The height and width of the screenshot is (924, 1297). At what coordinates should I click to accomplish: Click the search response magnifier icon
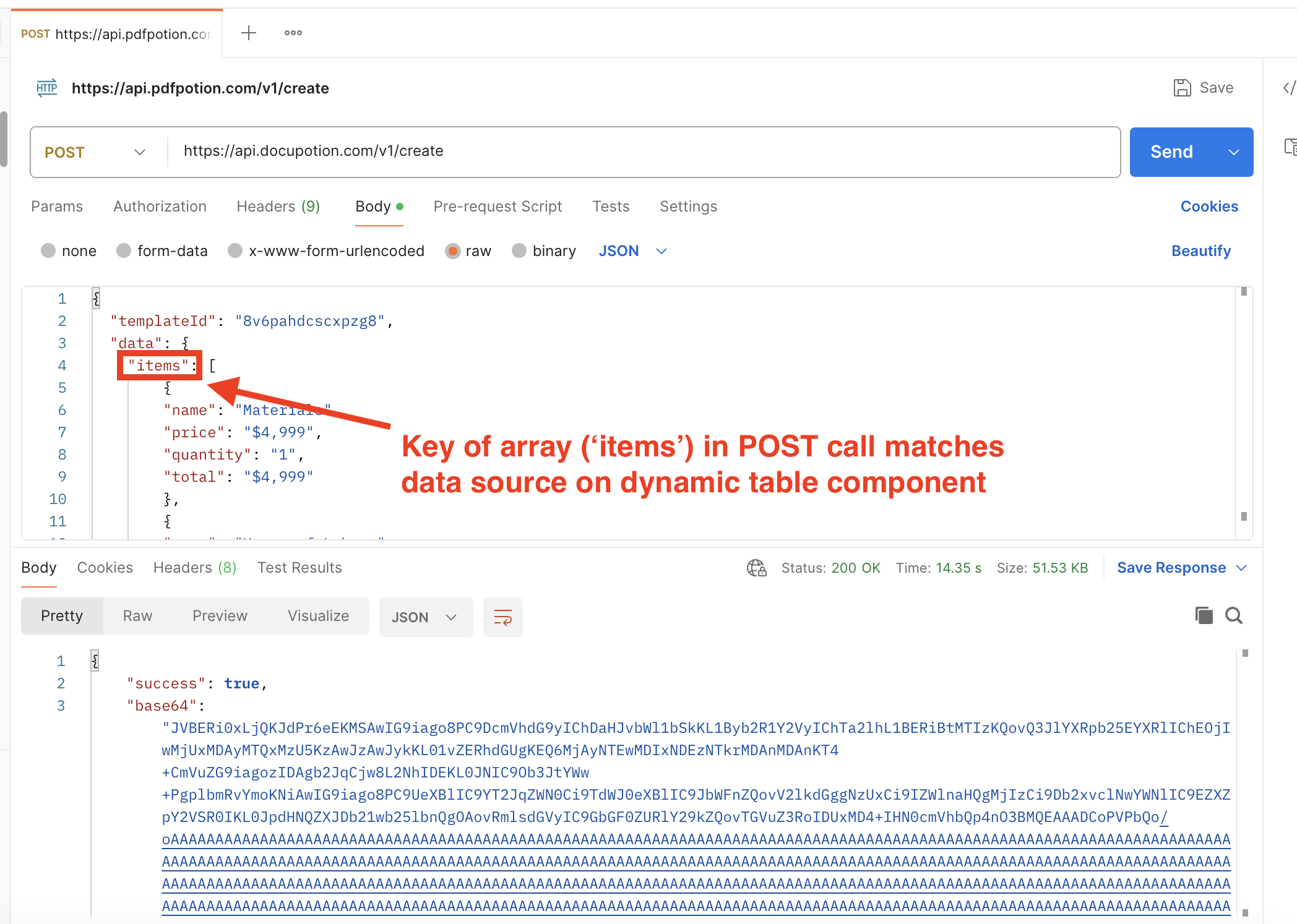point(1234,615)
